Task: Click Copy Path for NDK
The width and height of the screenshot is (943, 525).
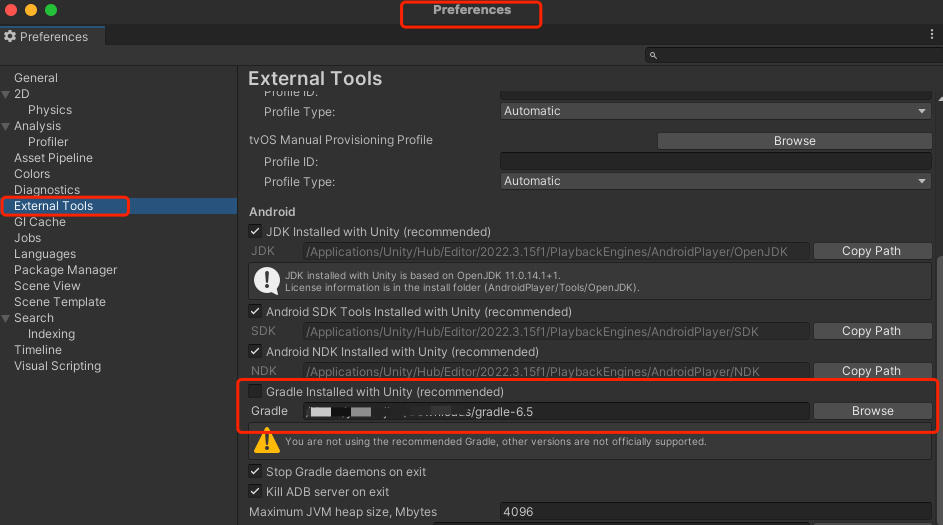Action: point(872,370)
